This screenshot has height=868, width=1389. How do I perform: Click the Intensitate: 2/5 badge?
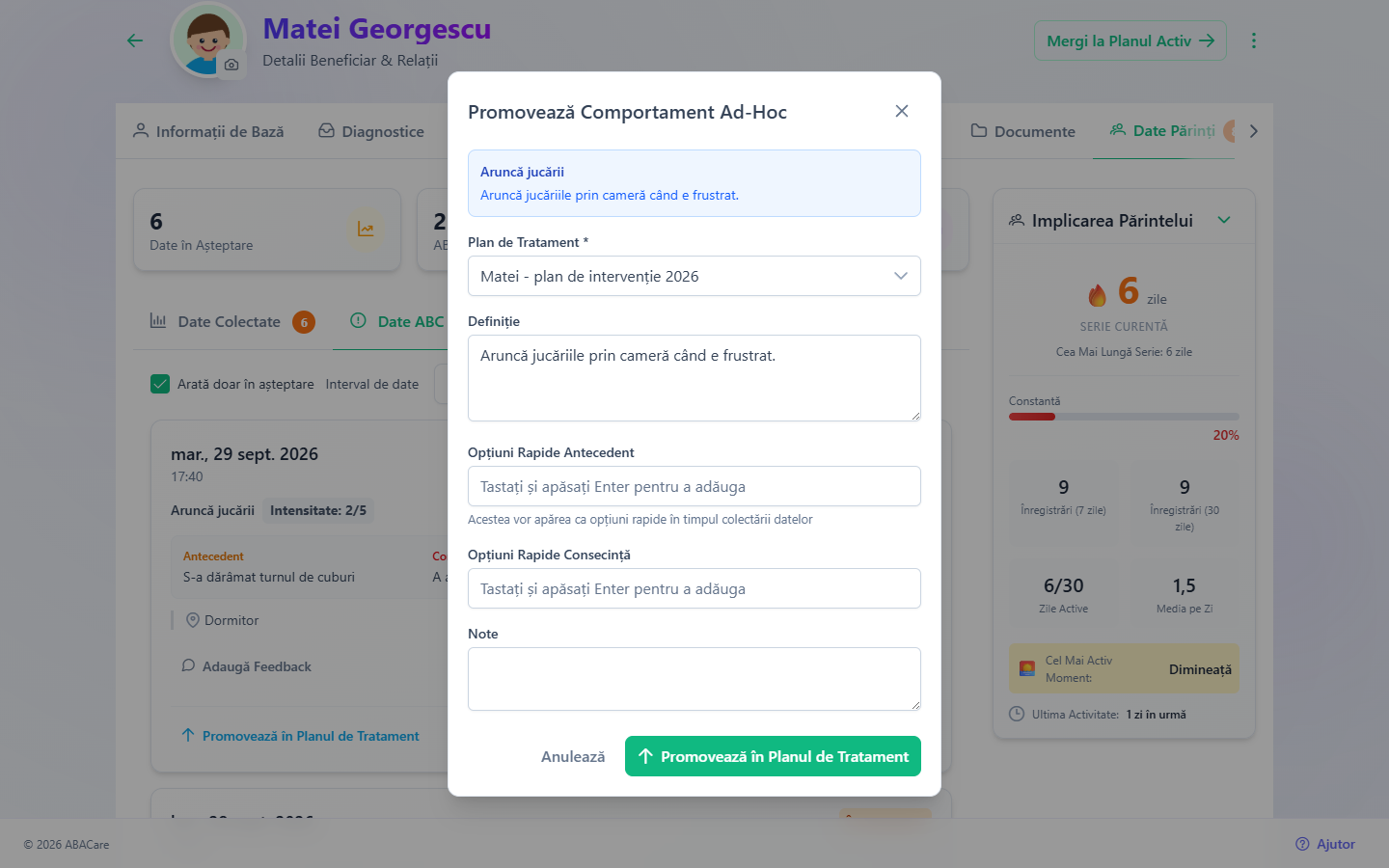[x=318, y=510]
